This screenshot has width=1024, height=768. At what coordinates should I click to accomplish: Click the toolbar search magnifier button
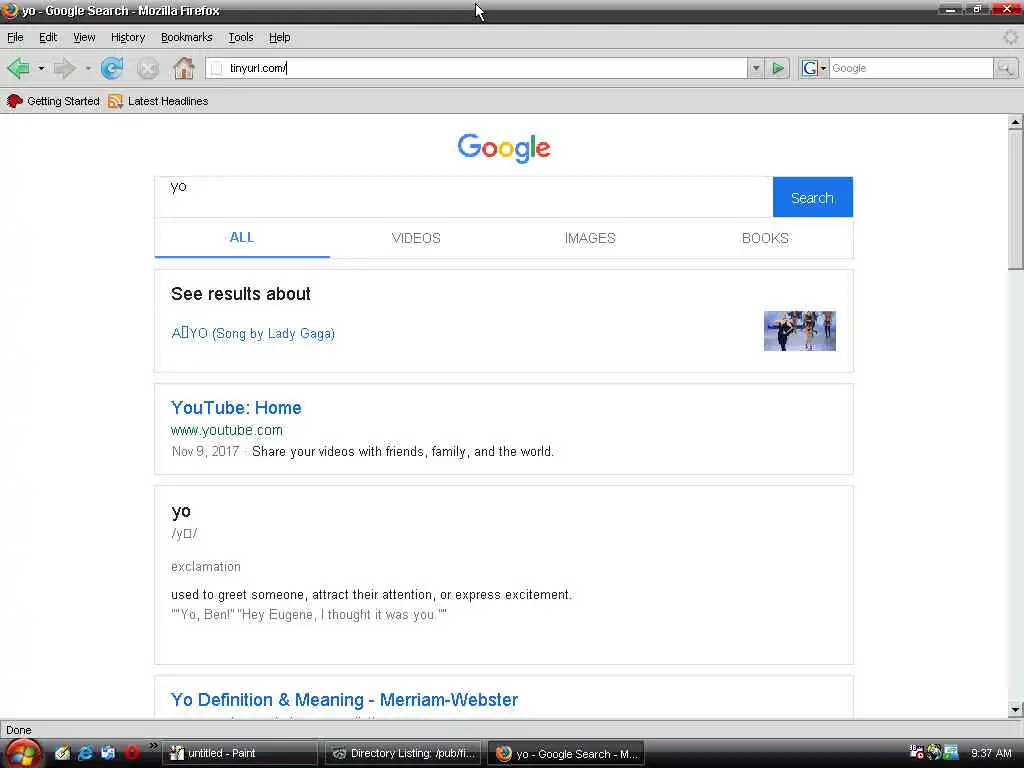click(1006, 68)
